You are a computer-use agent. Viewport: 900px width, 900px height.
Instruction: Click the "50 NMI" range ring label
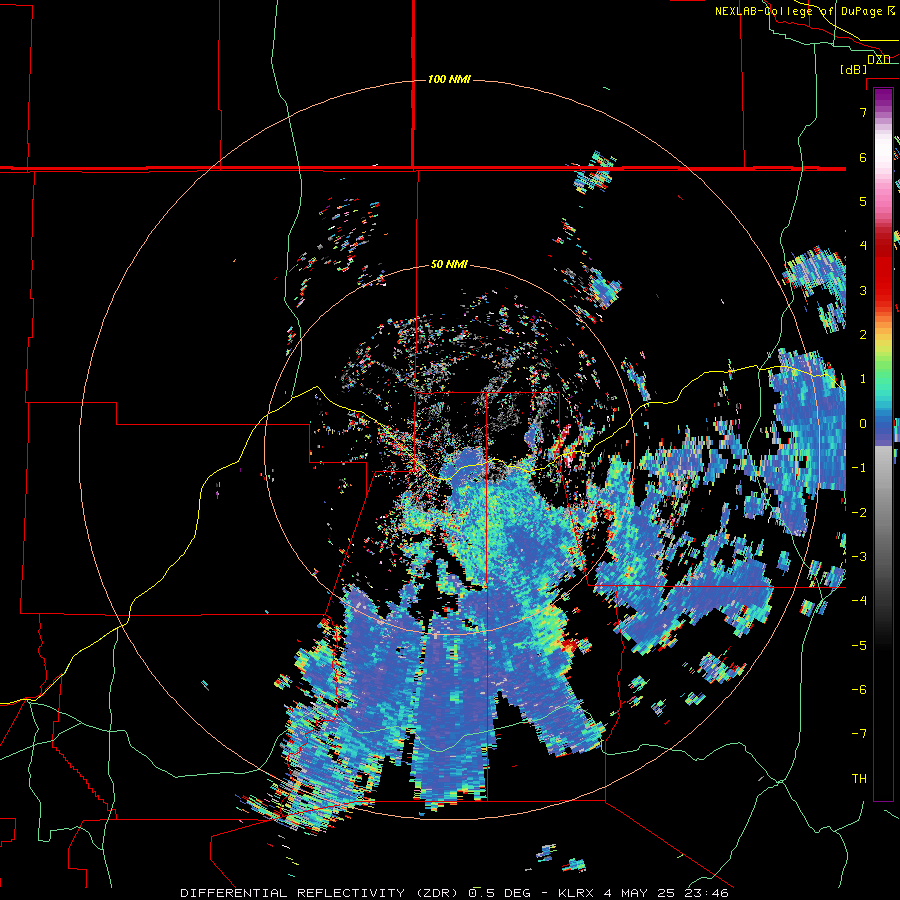pyautogui.click(x=449, y=265)
